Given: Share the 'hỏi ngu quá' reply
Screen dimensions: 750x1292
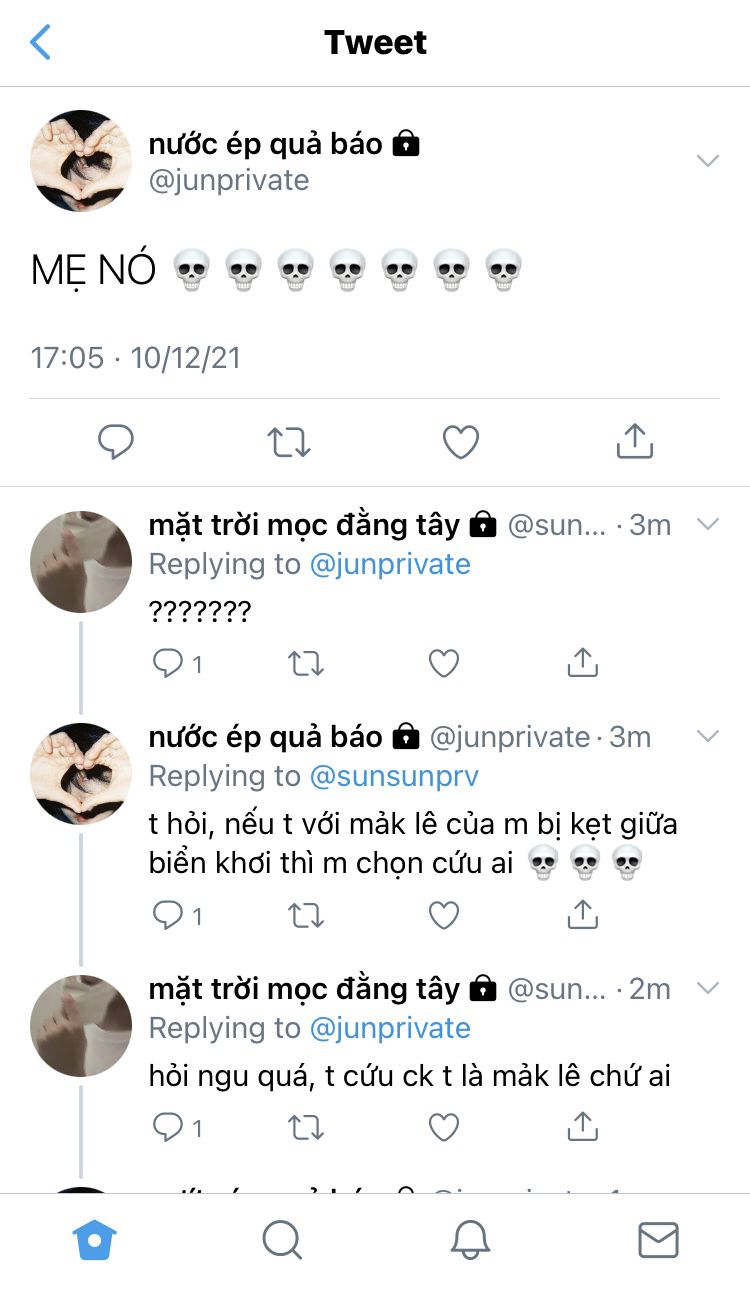Looking at the screenshot, I should [582, 1127].
